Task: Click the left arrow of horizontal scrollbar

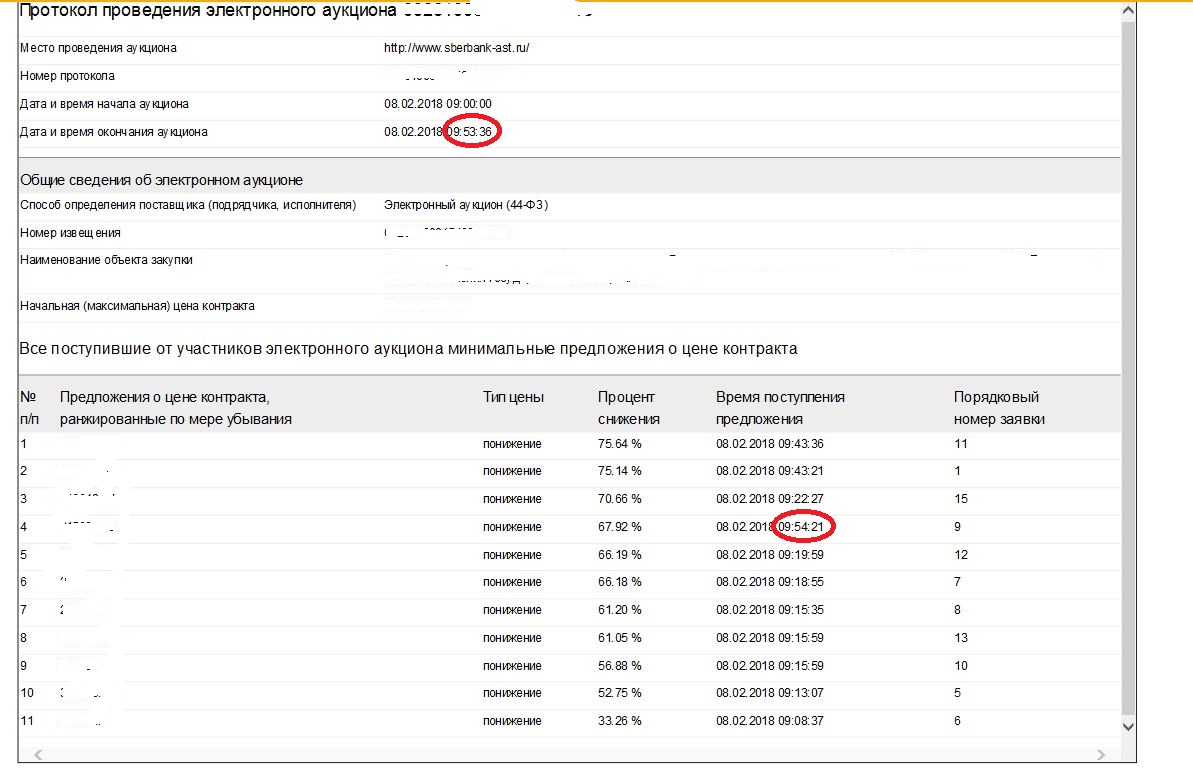Action: tap(37, 754)
